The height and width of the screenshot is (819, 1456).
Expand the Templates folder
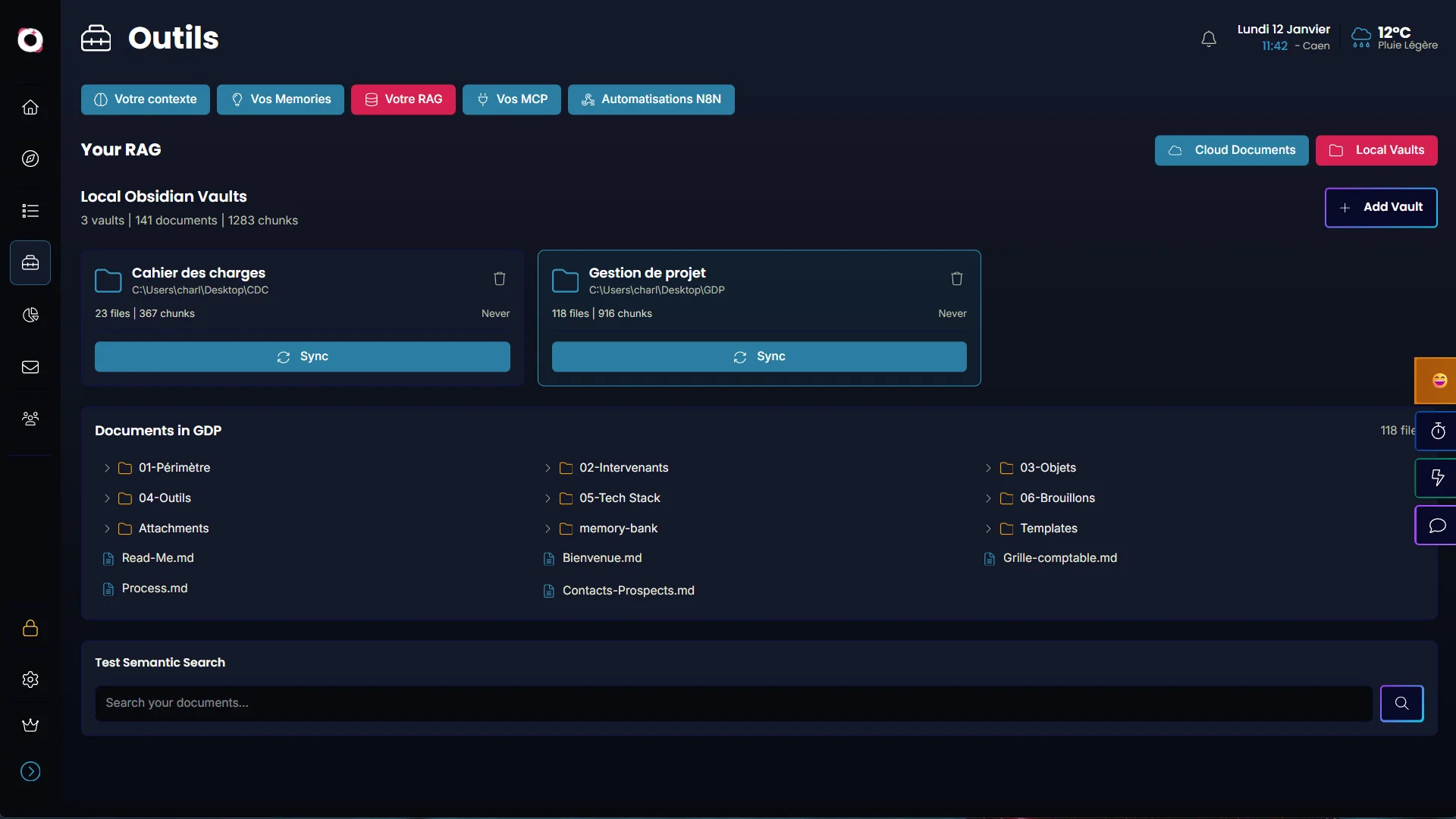(988, 529)
